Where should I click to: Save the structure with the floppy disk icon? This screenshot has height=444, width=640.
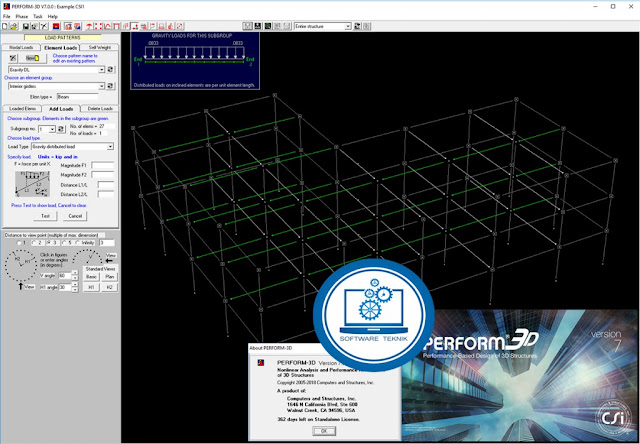[x=26, y=26]
